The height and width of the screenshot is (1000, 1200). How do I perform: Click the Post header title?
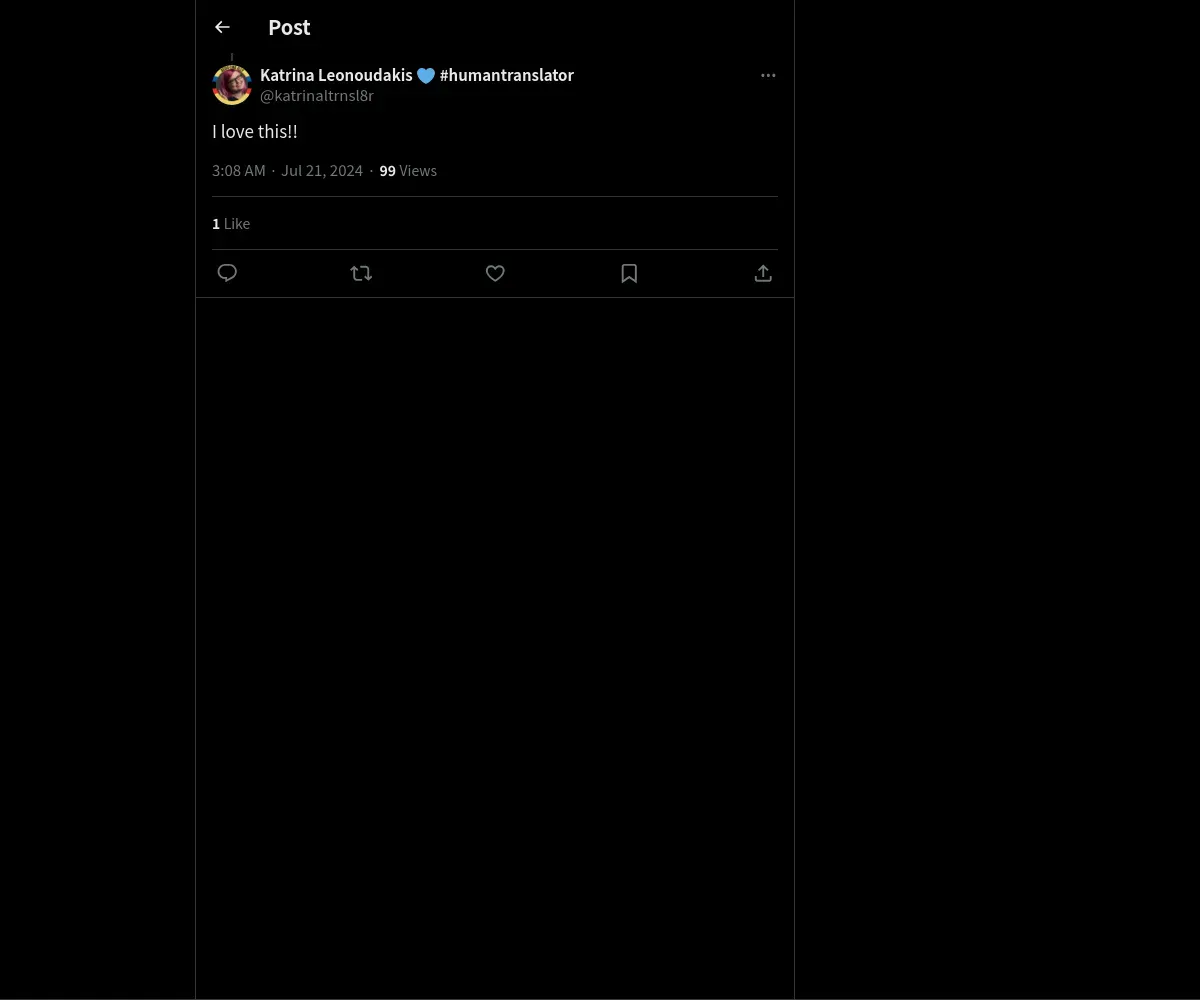click(x=289, y=27)
